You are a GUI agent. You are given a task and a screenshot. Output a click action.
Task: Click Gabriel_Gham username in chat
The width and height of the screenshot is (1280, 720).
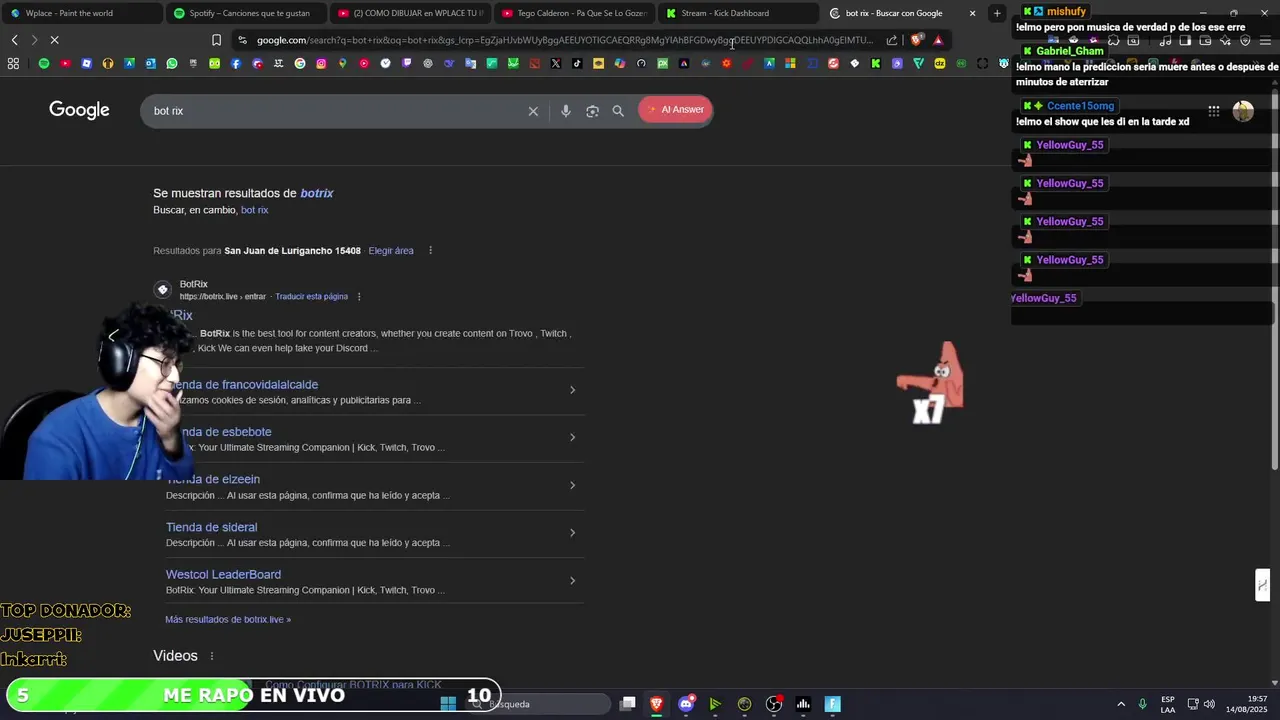[1070, 51]
